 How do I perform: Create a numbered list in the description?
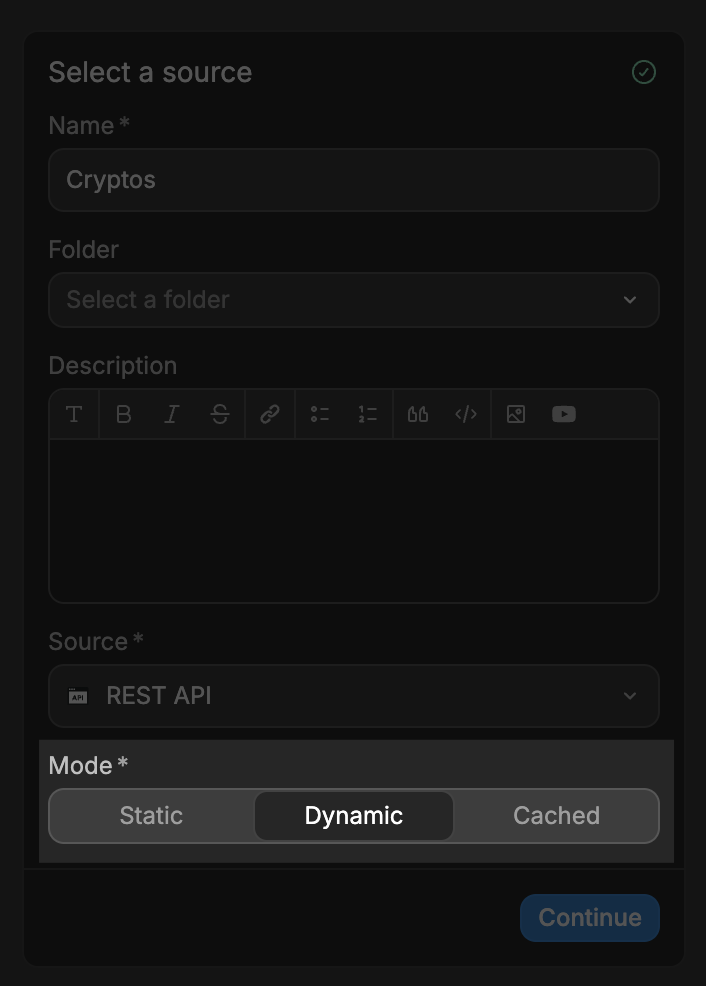tap(367, 413)
